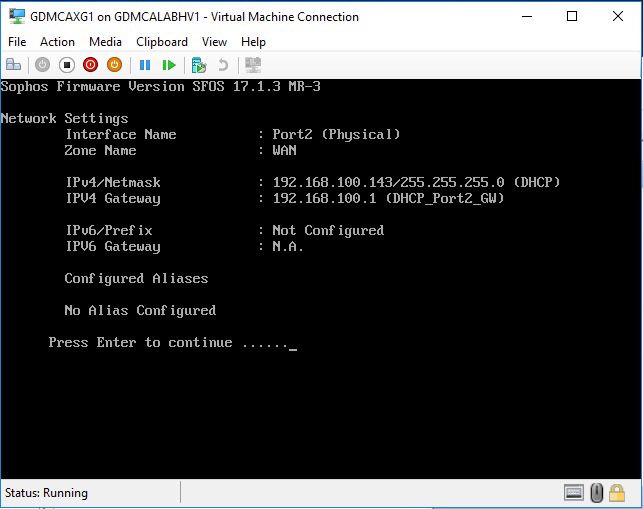Create a checkpoint using the toolbar icon
643x509 pixels.
pyautogui.click(x=199, y=65)
